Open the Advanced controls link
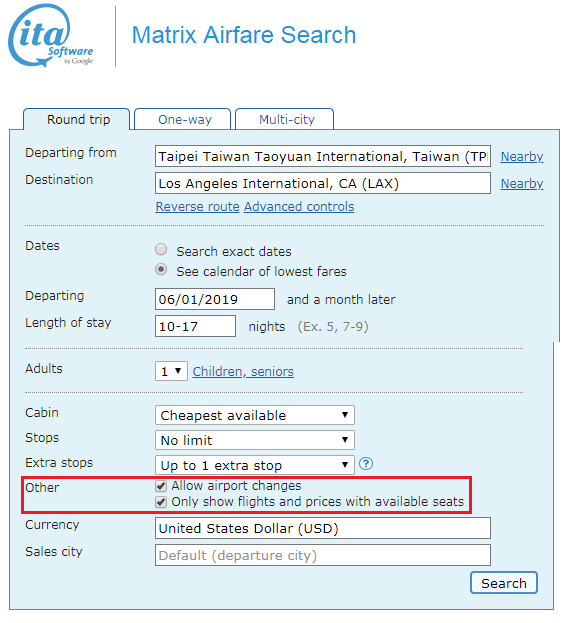Viewport: 565px width, 623px height. [299, 207]
